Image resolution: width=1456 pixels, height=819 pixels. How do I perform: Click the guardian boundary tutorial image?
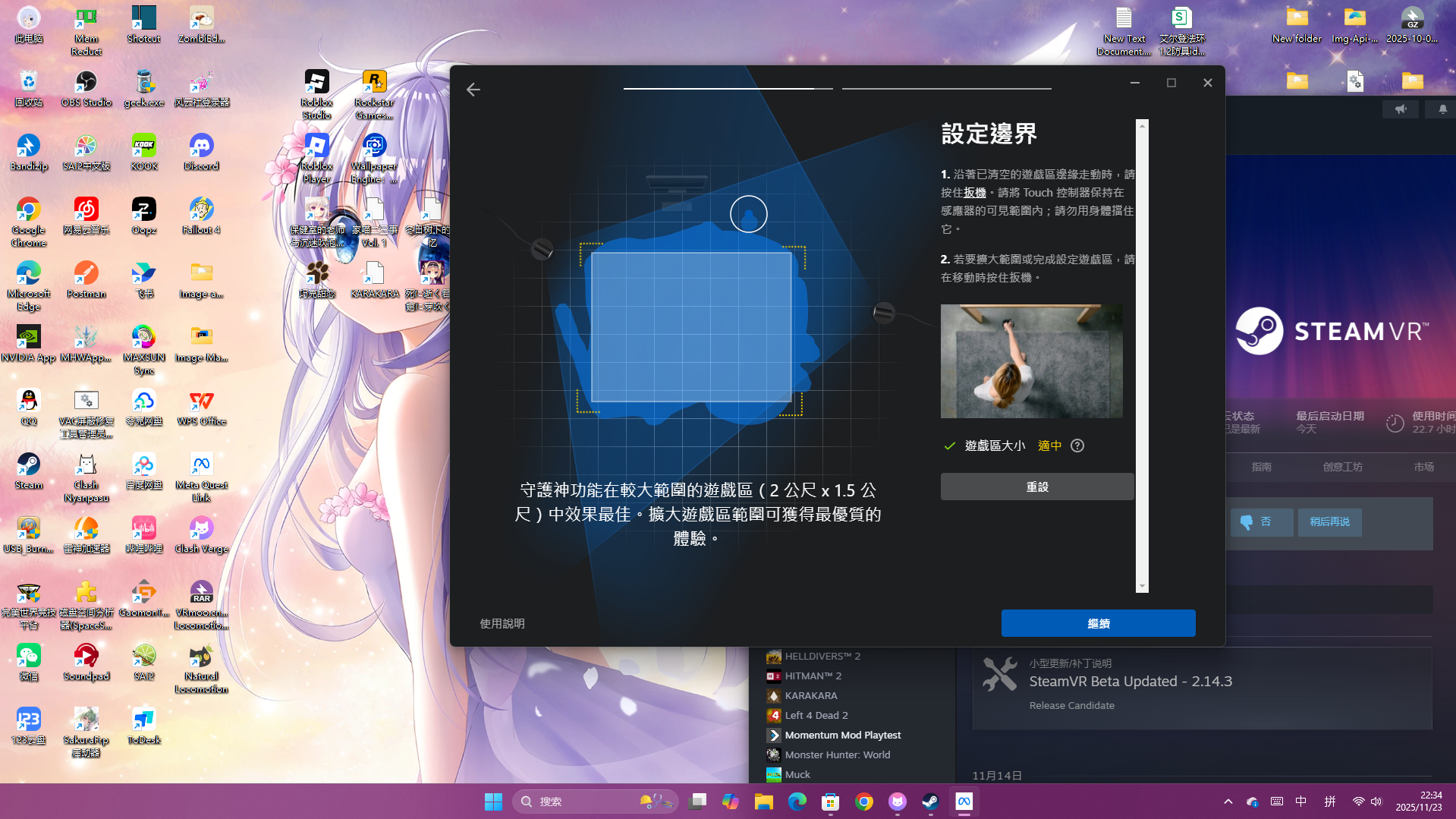(x=1031, y=361)
